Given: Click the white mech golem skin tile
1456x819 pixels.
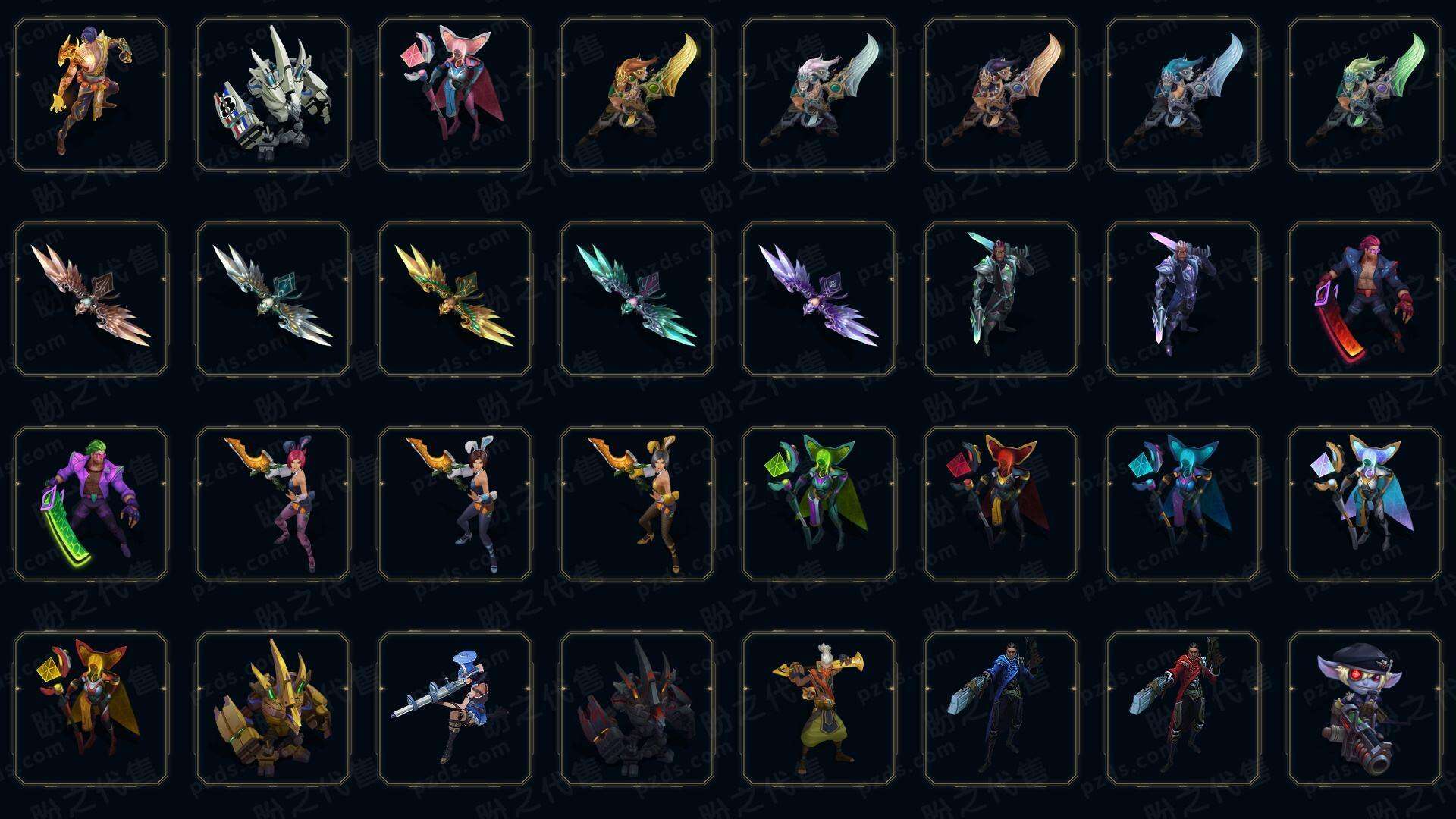Looking at the screenshot, I should (273, 95).
